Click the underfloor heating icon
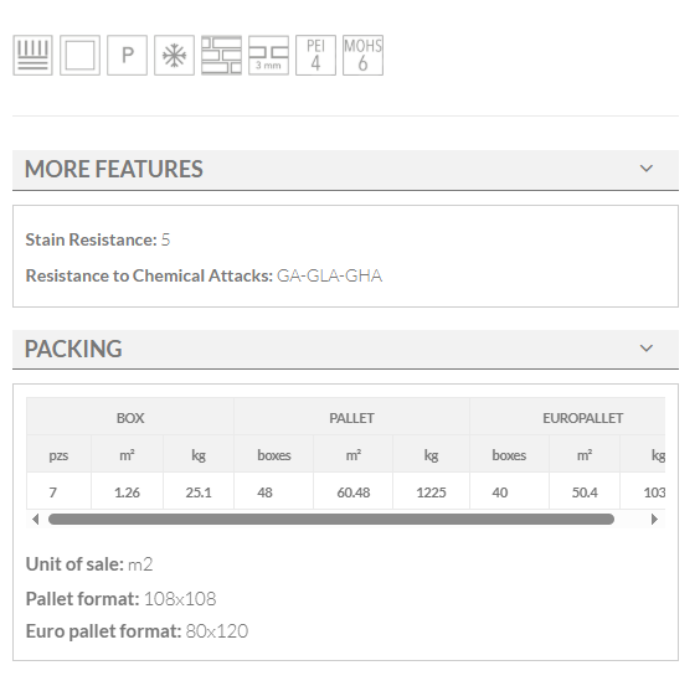 [32, 56]
